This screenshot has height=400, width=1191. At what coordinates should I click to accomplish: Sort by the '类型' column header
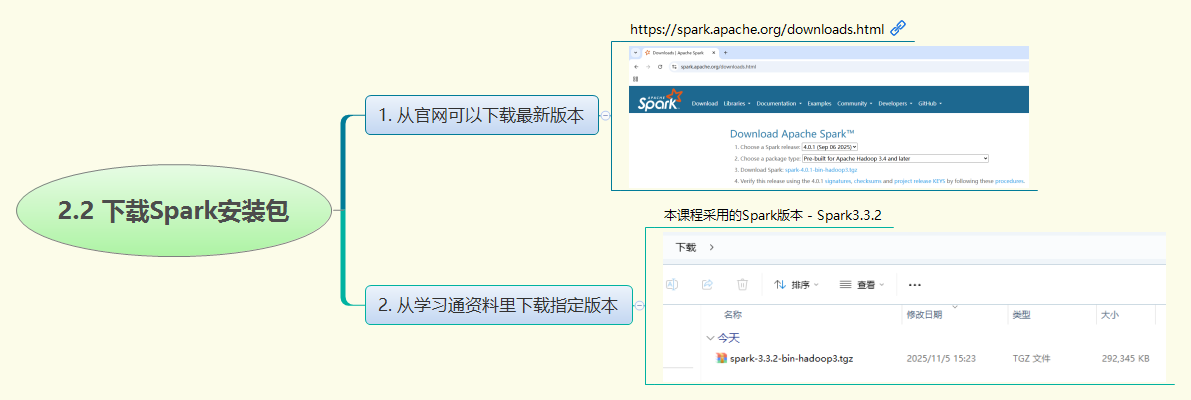click(1021, 314)
